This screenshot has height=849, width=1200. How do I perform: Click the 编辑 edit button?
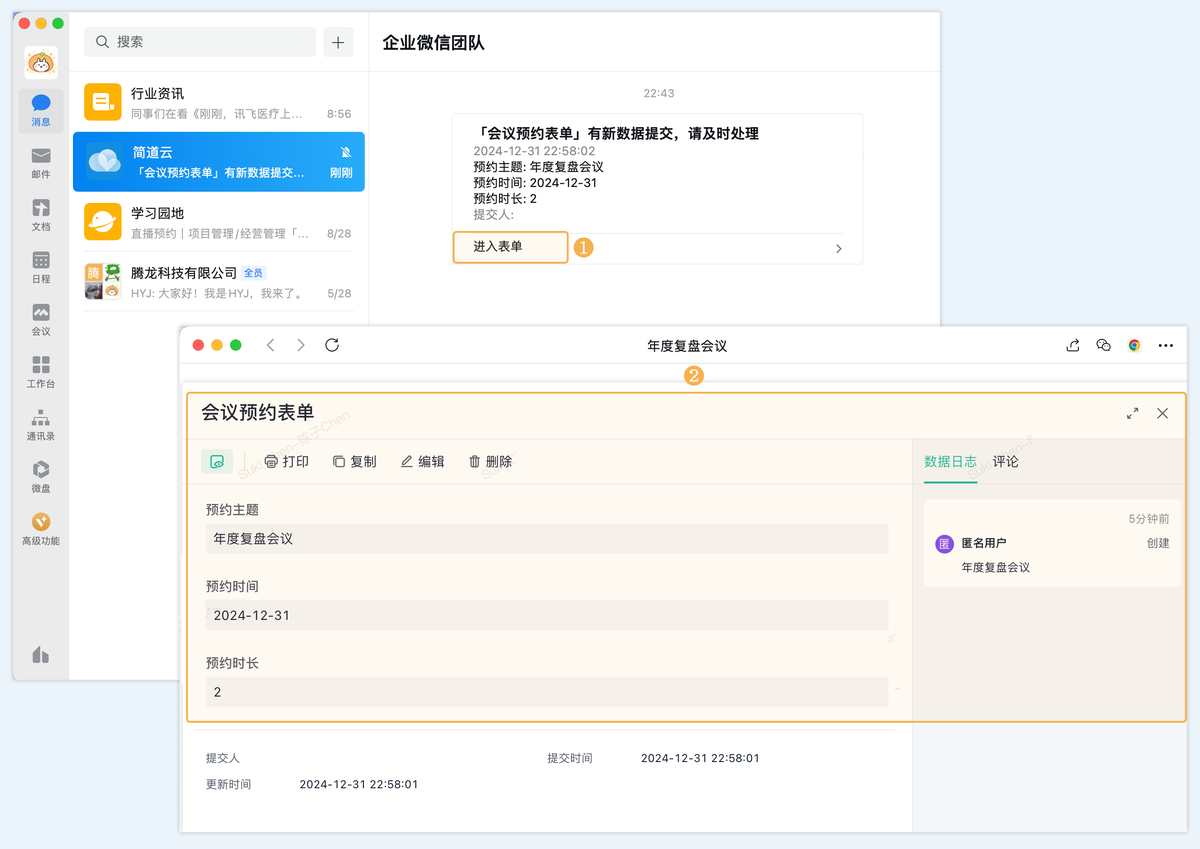click(x=422, y=462)
